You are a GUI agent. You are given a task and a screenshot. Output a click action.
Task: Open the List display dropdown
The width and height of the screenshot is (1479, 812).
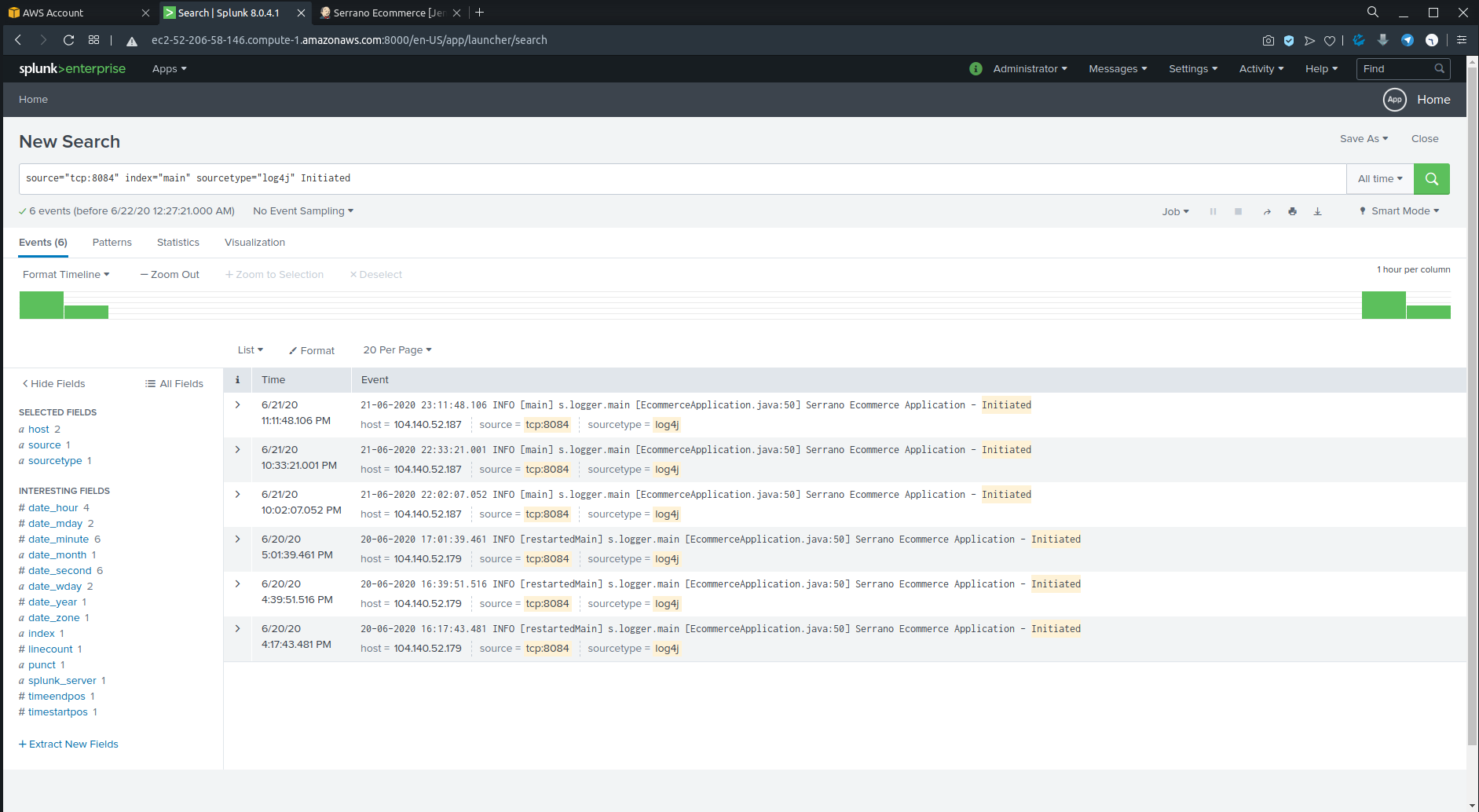(x=251, y=350)
